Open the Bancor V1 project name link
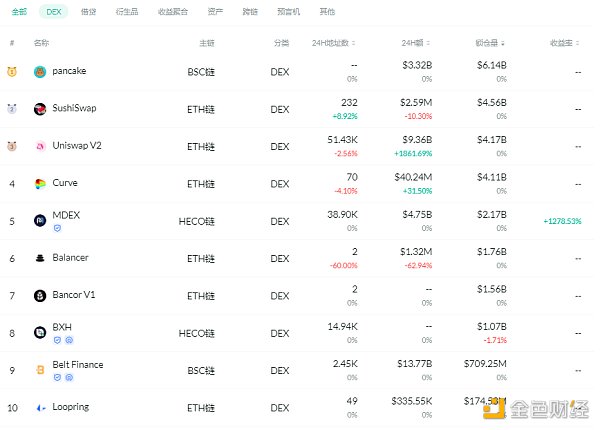 (74, 295)
